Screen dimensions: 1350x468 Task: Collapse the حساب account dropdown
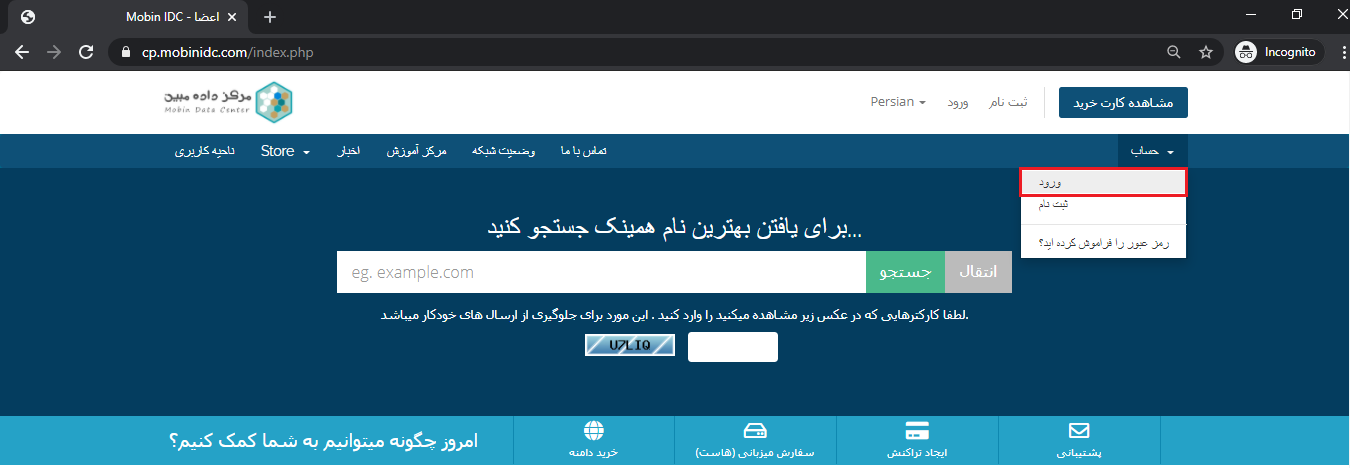point(1152,151)
